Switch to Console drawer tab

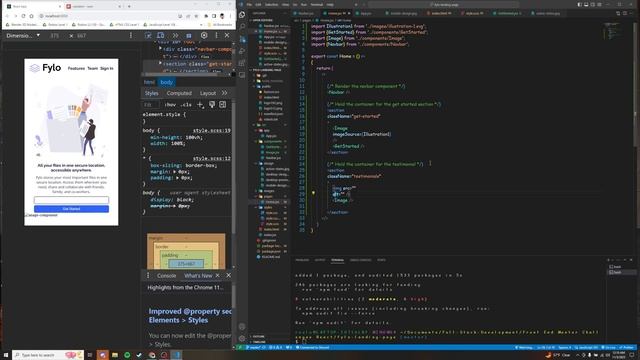click(x=167, y=276)
